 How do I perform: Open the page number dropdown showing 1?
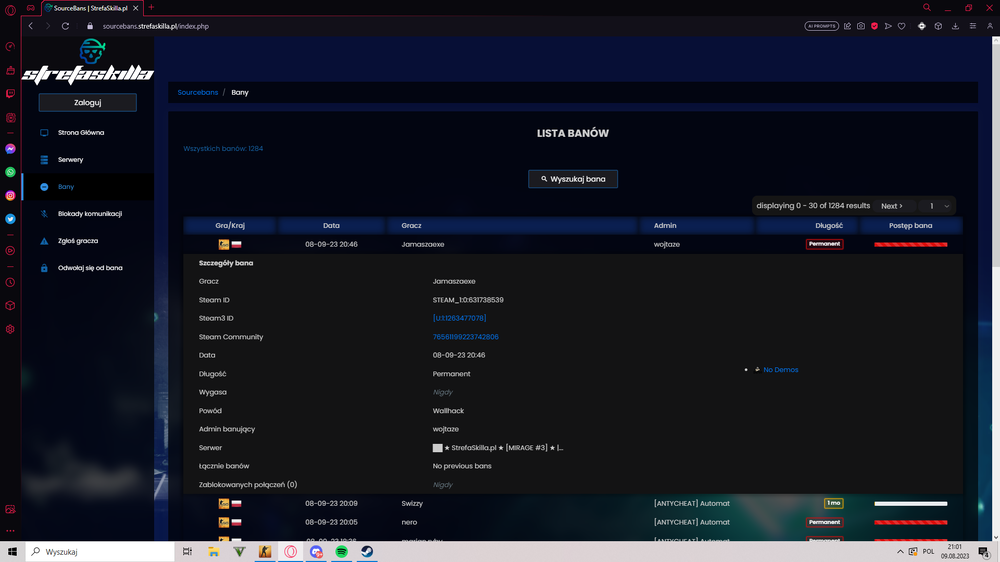[938, 206]
